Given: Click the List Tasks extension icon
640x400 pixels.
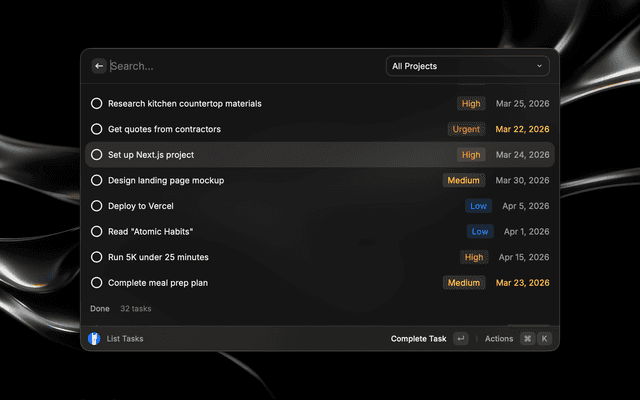Looking at the screenshot, I should (x=94, y=339).
